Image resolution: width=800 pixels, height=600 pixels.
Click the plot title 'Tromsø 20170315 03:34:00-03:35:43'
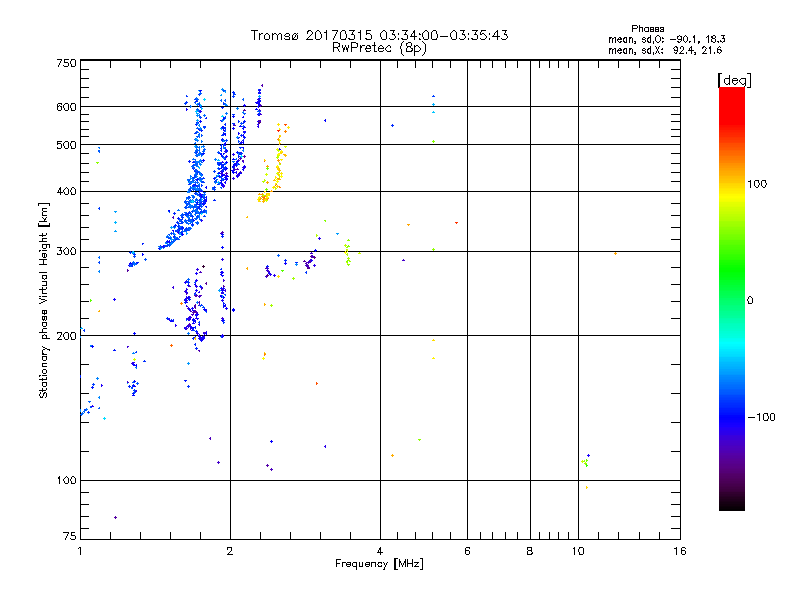tap(379, 35)
